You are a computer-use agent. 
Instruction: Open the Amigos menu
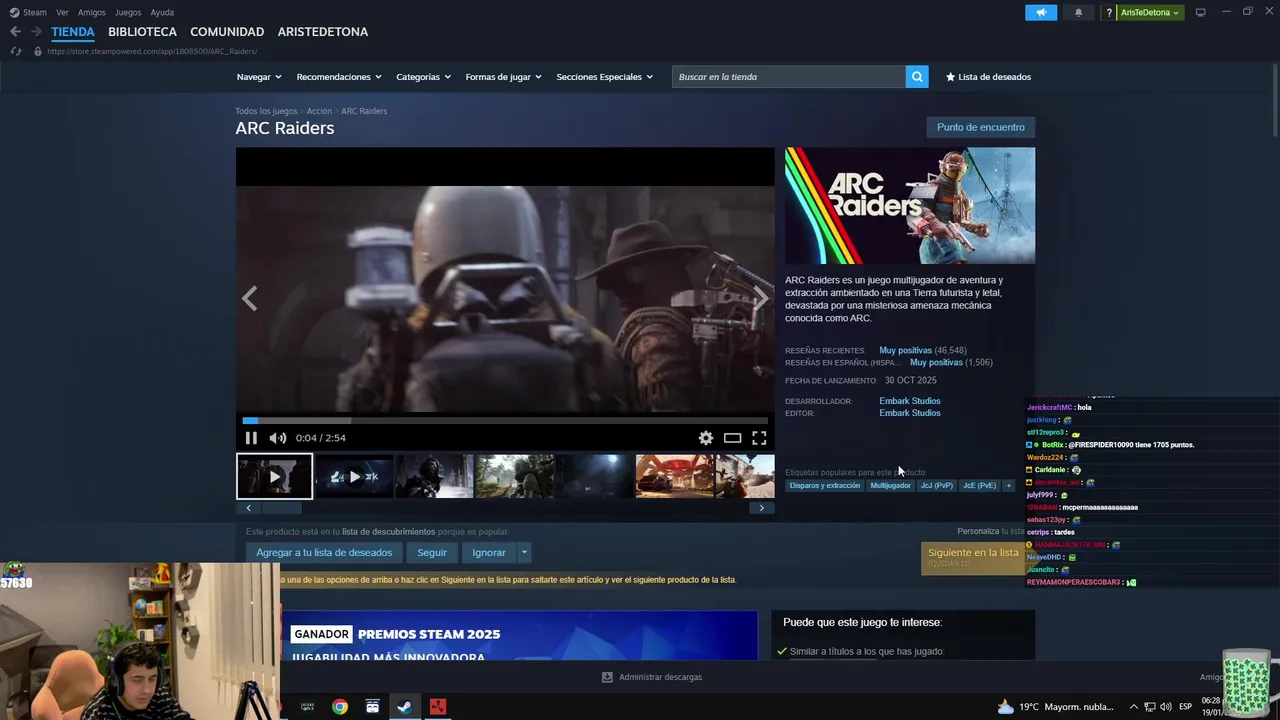coord(92,13)
